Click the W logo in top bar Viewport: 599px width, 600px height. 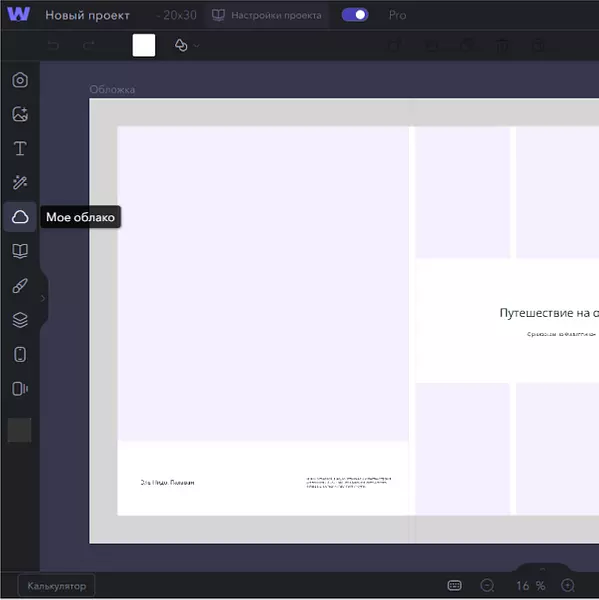coord(18,14)
